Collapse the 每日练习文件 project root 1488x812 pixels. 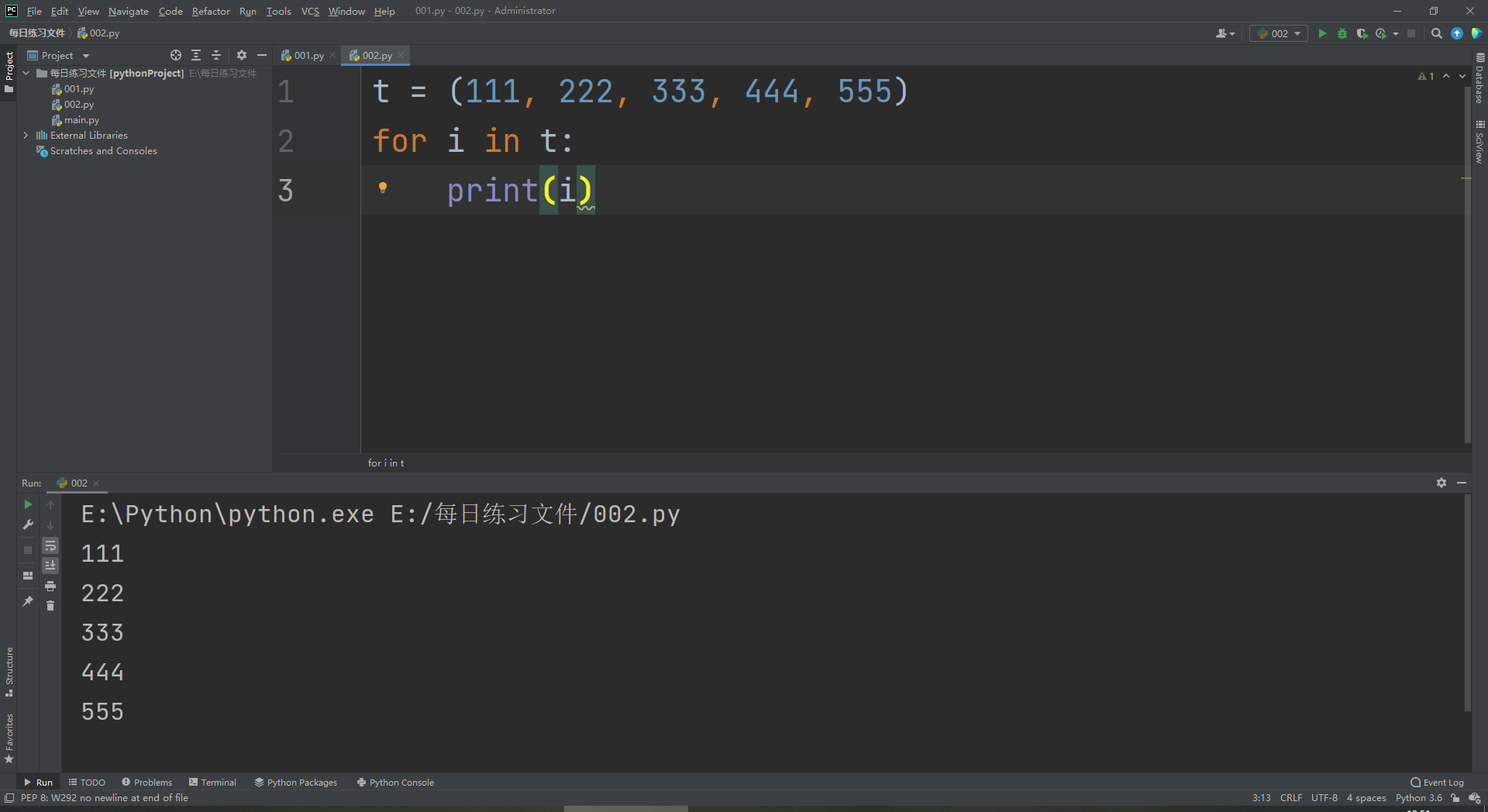point(26,73)
